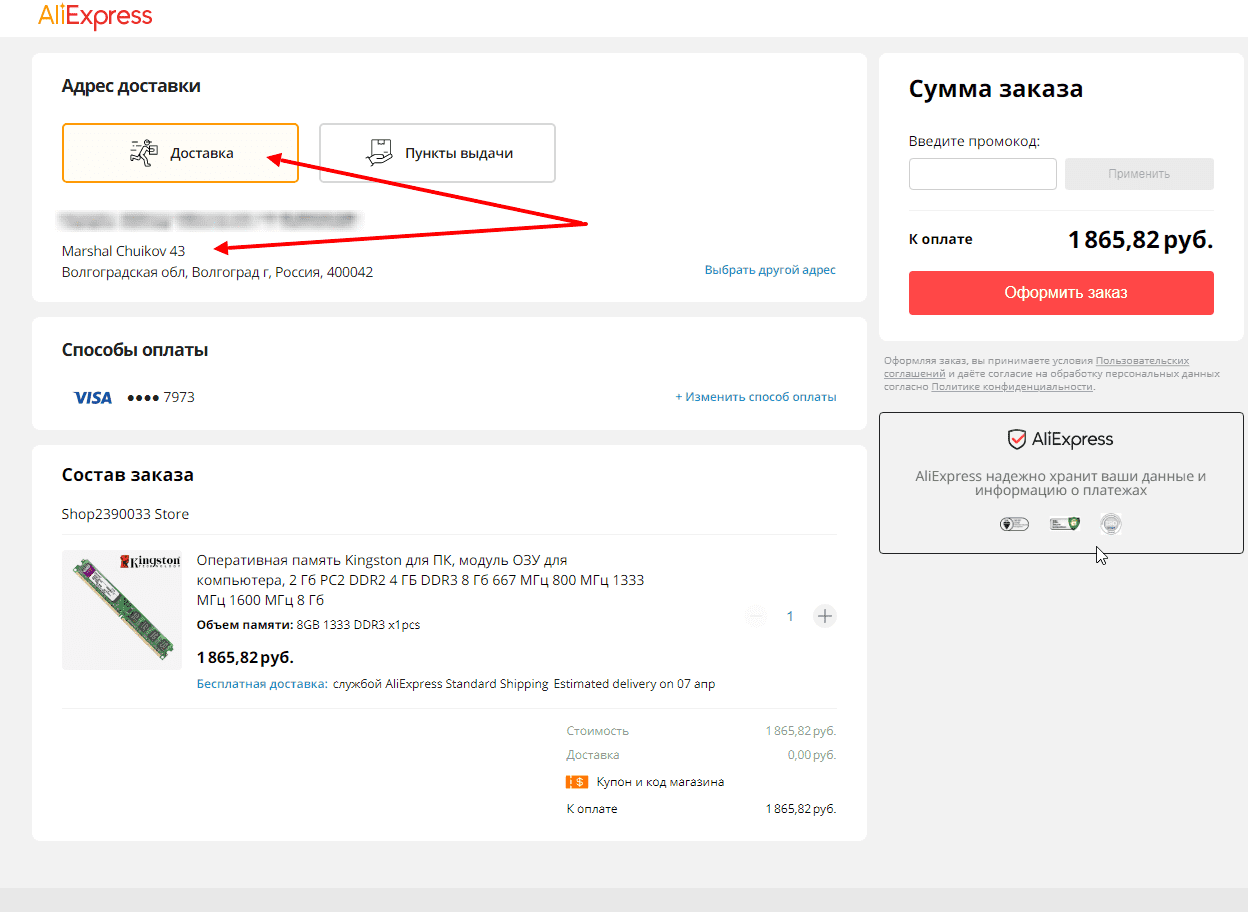Click Изменить способ оплаты link

755,397
